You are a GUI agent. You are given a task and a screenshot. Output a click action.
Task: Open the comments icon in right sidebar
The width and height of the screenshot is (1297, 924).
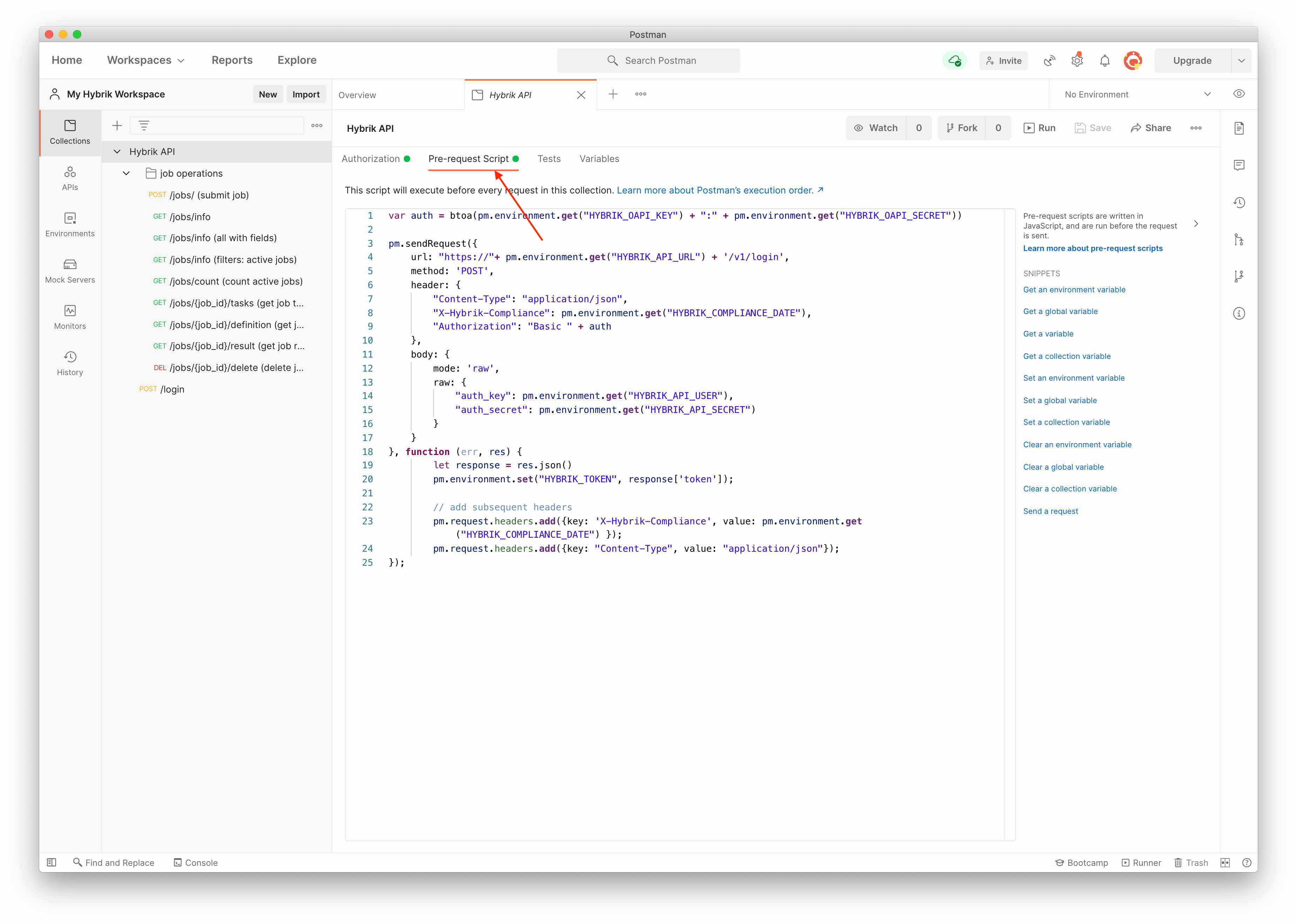[1239, 165]
